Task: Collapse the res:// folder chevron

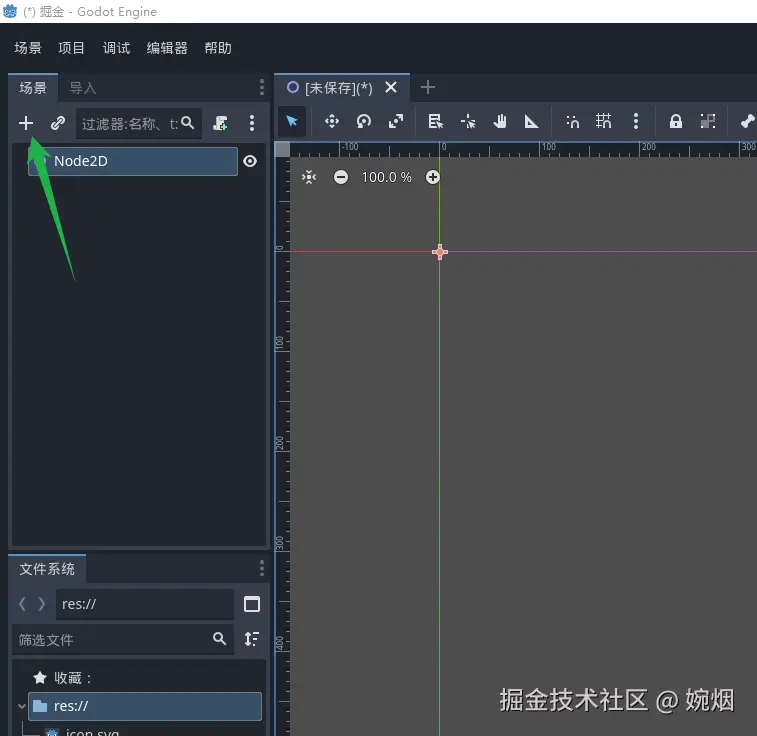Action: pos(22,707)
